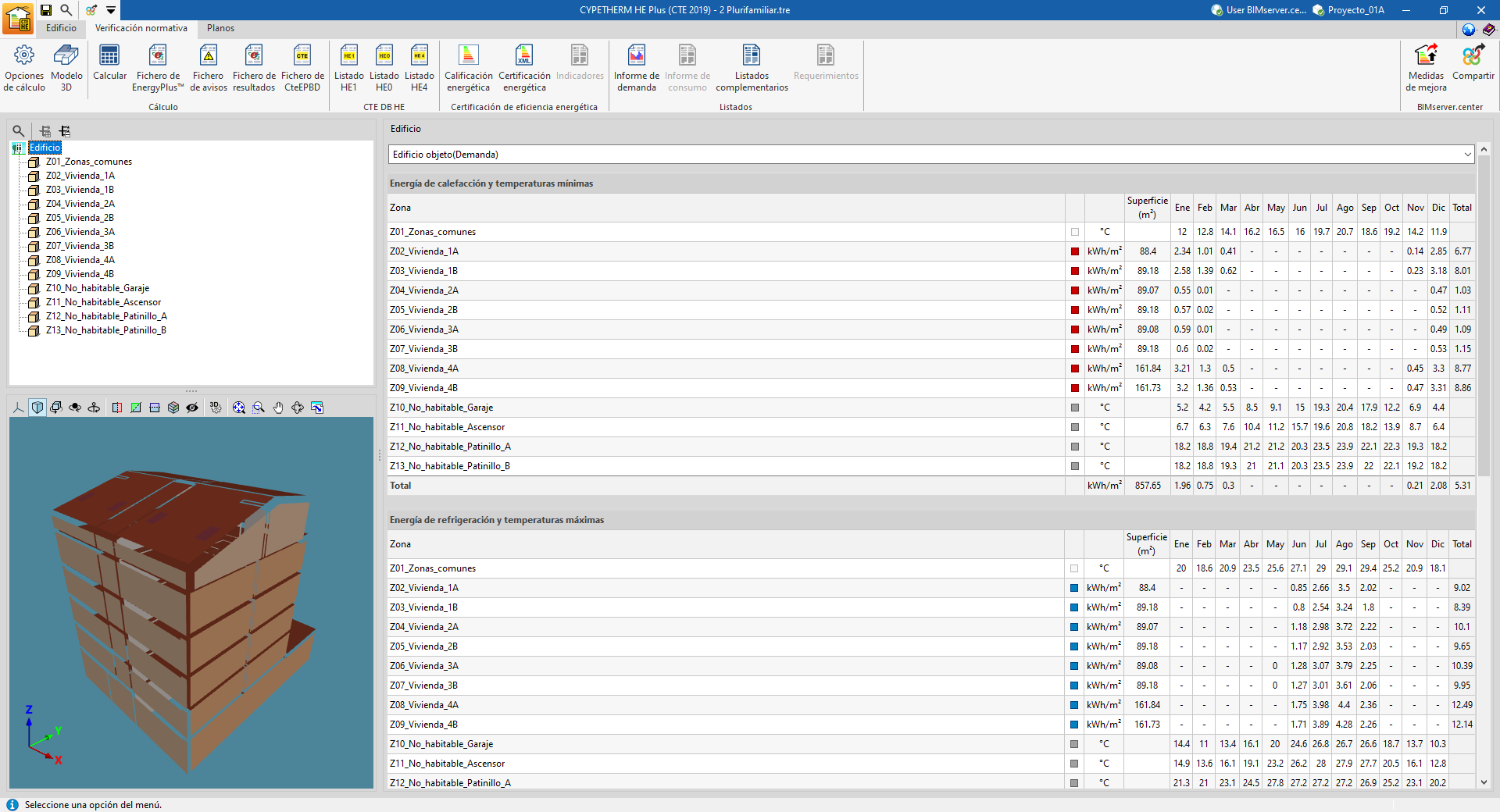The image size is (1500, 812).
Task: Select Z10_No_habitable_Garaje in the zone tree
Action: click(x=97, y=288)
